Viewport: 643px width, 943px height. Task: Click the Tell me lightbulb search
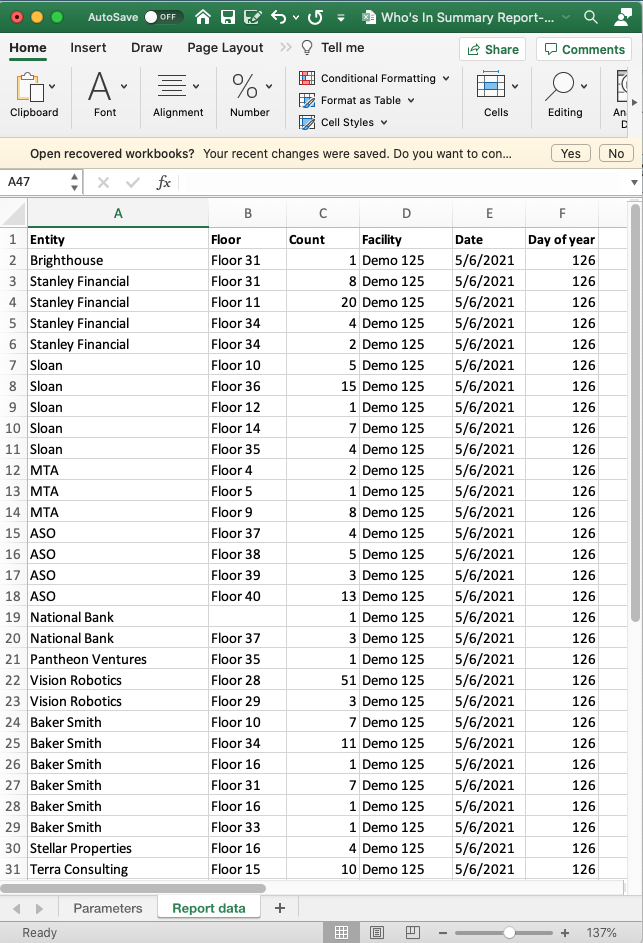(x=333, y=48)
